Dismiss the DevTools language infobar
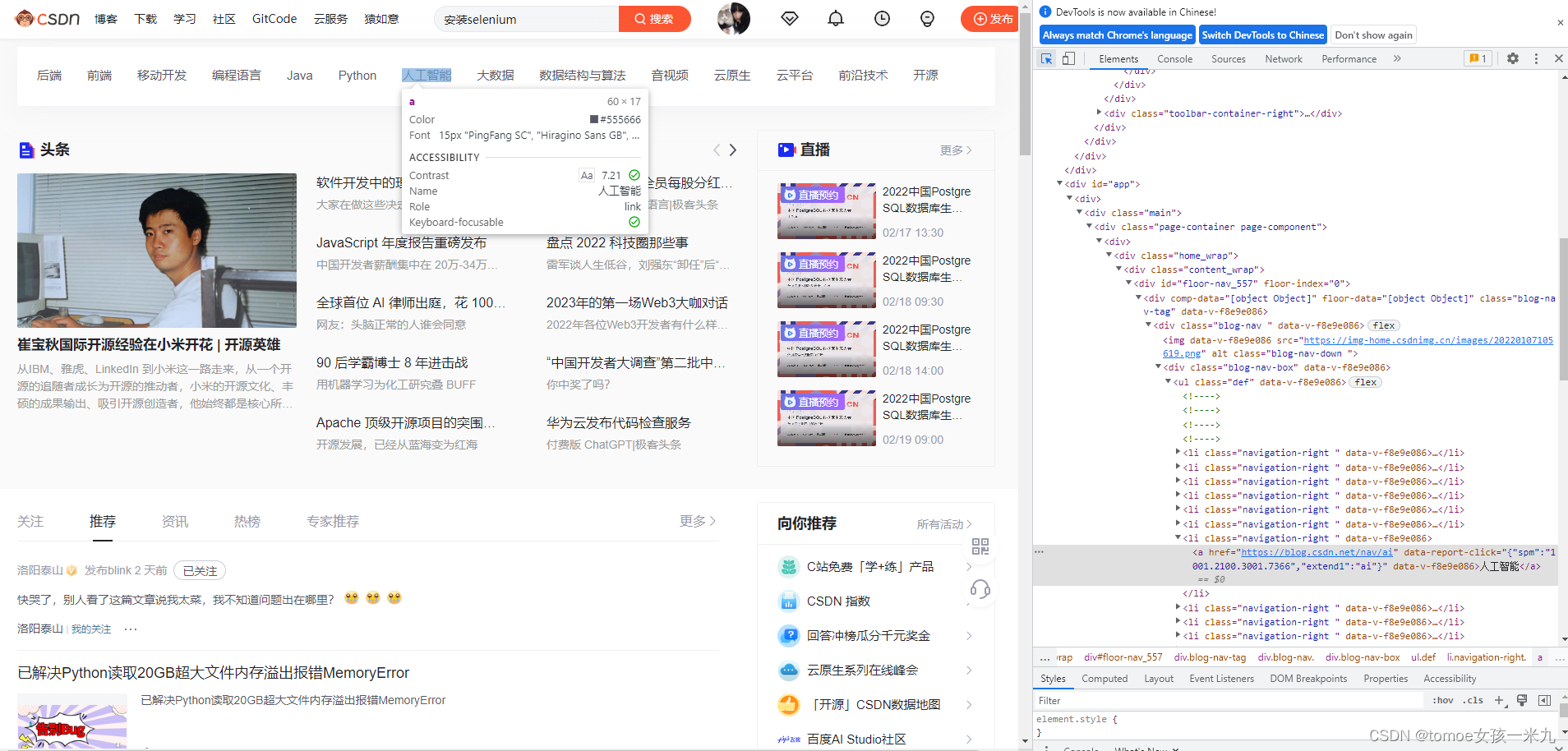Viewport: 1568px width, 751px height. 1560,23
